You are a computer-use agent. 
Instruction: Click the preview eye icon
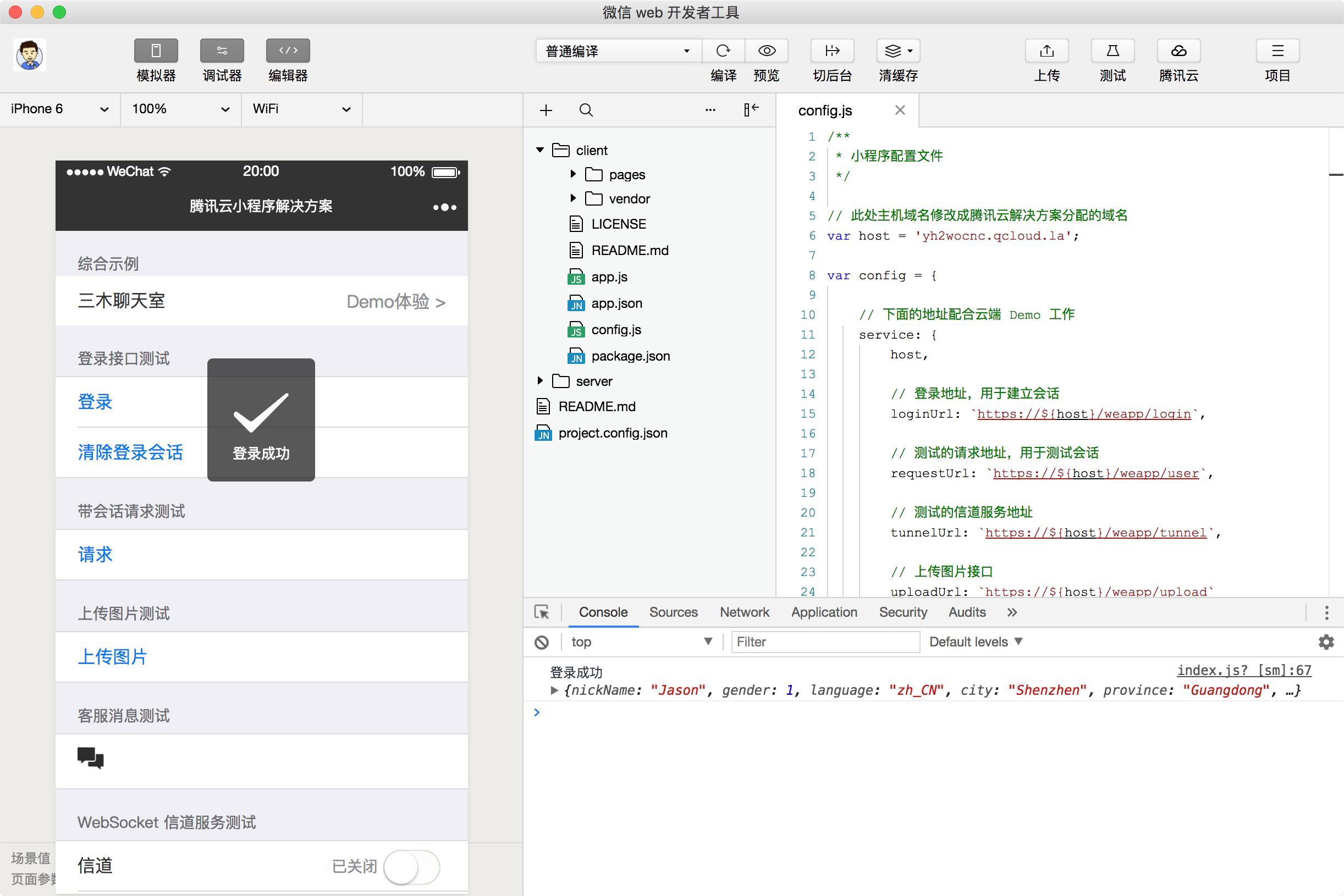click(x=766, y=51)
